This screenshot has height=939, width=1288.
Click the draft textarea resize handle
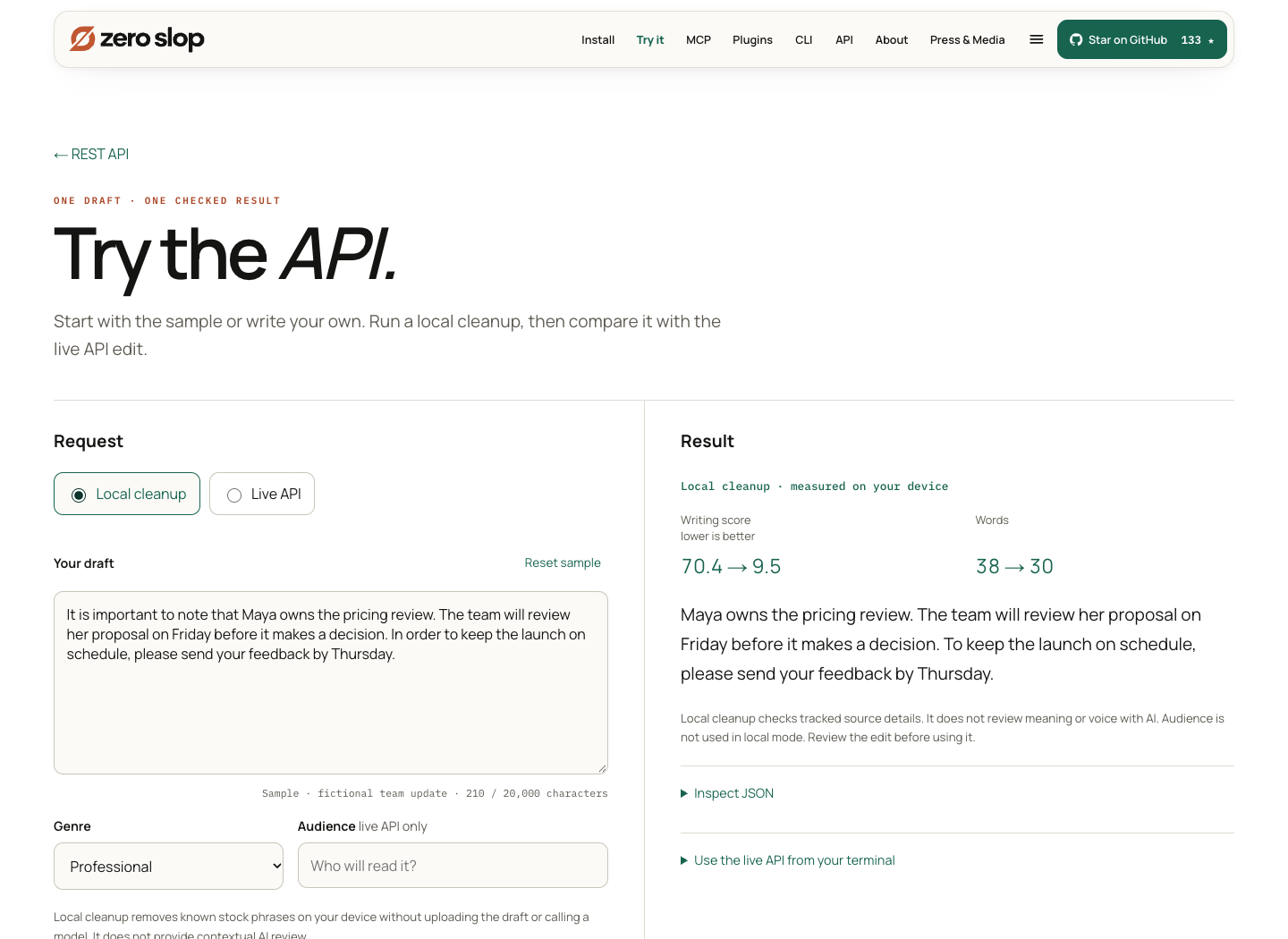(603, 768)
